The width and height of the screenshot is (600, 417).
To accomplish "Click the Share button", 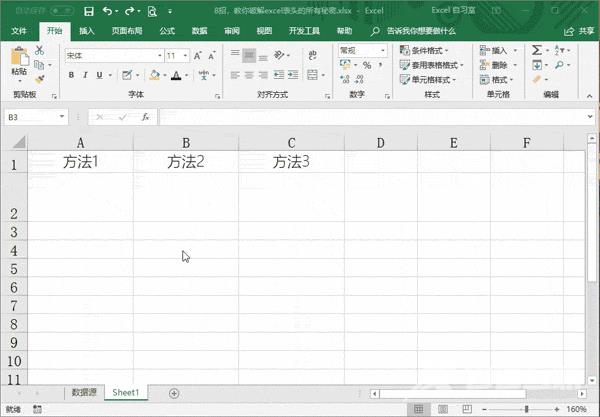I will coord(579,31).
